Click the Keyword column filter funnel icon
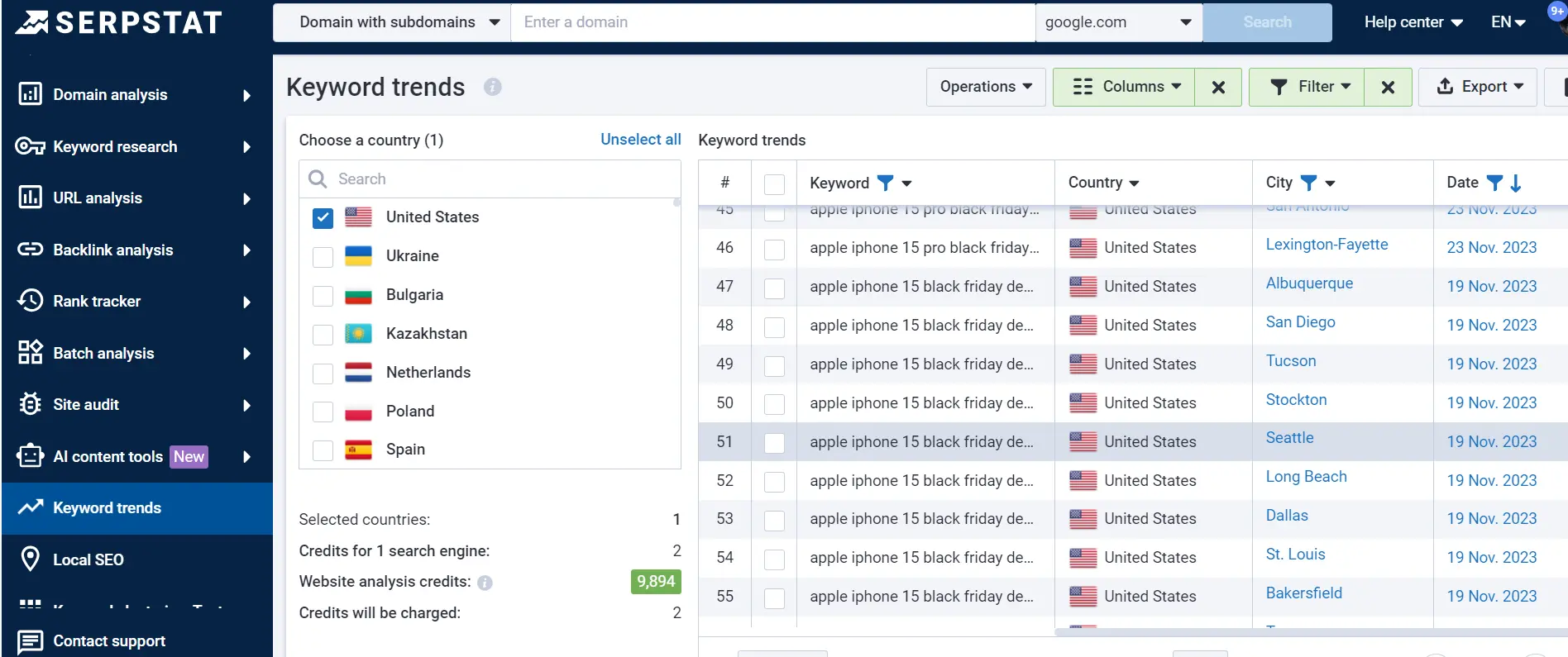Viewport: 1568px width, 657px height. (x=885, y=183)
